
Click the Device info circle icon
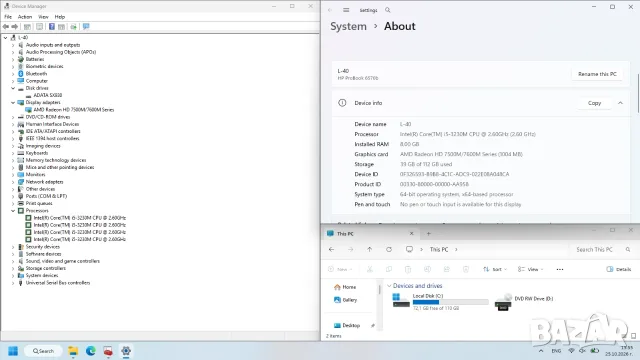(342, 103)
